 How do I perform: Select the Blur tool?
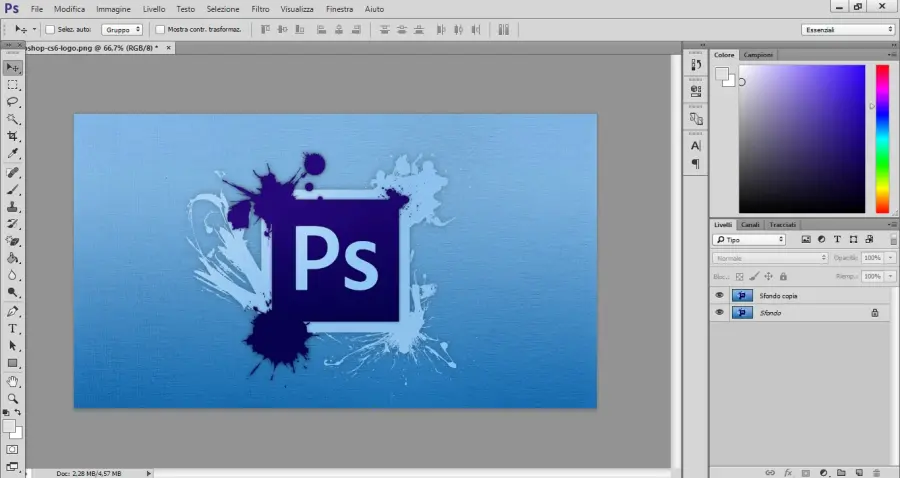click(13, 276)
